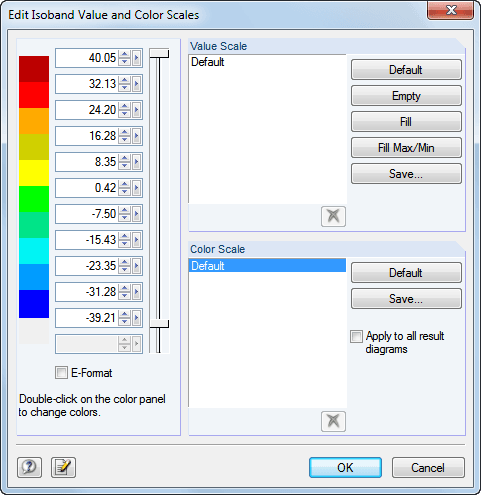
Task: Decrease the 16.28 value with spinner down
Action: 125,140
